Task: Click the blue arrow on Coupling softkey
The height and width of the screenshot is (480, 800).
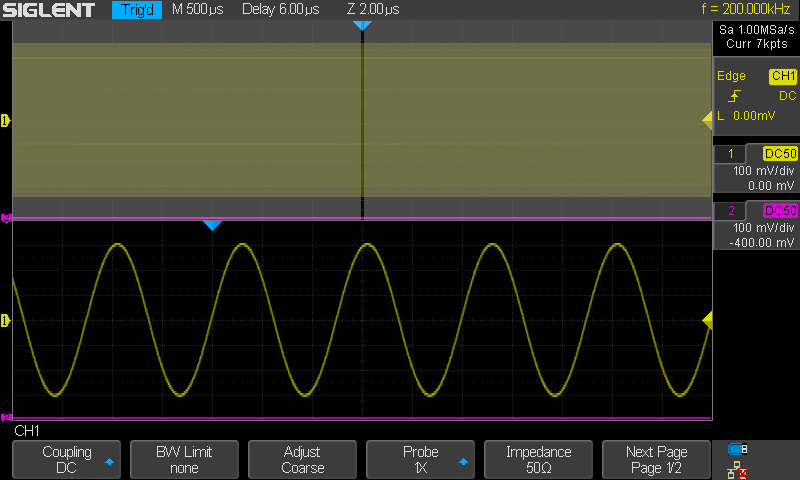Action: 109,462
